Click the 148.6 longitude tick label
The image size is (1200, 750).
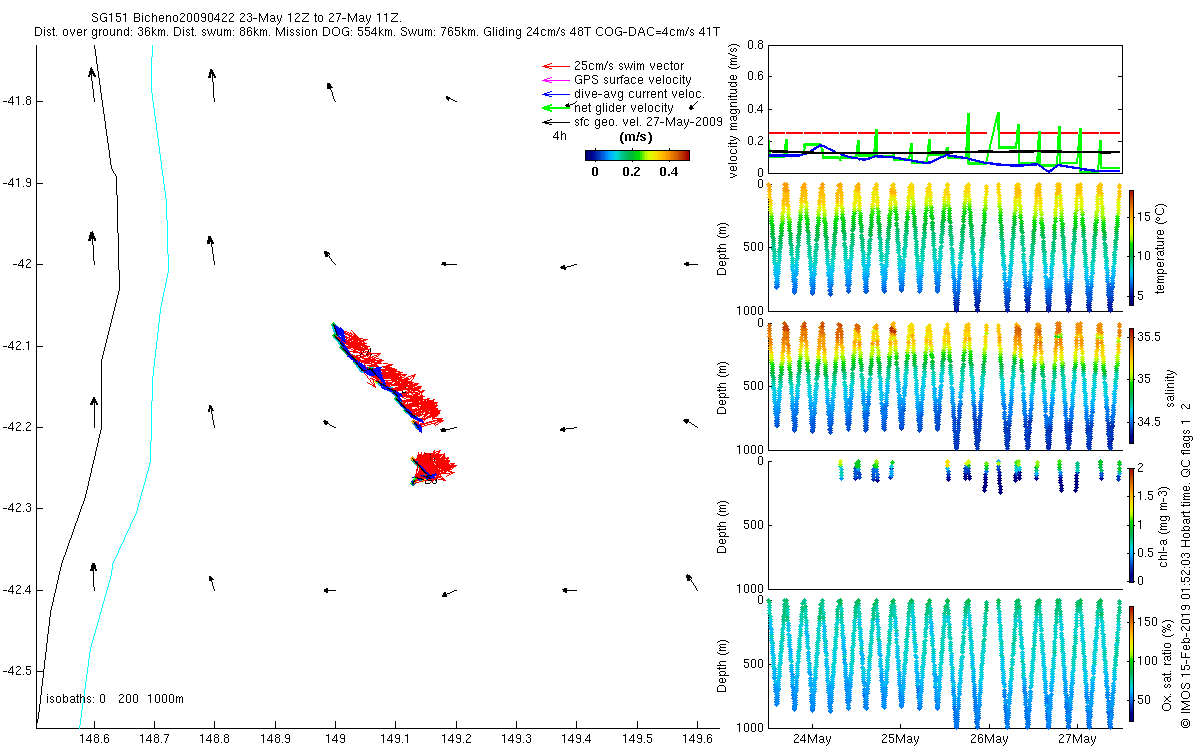coord(94,739)
